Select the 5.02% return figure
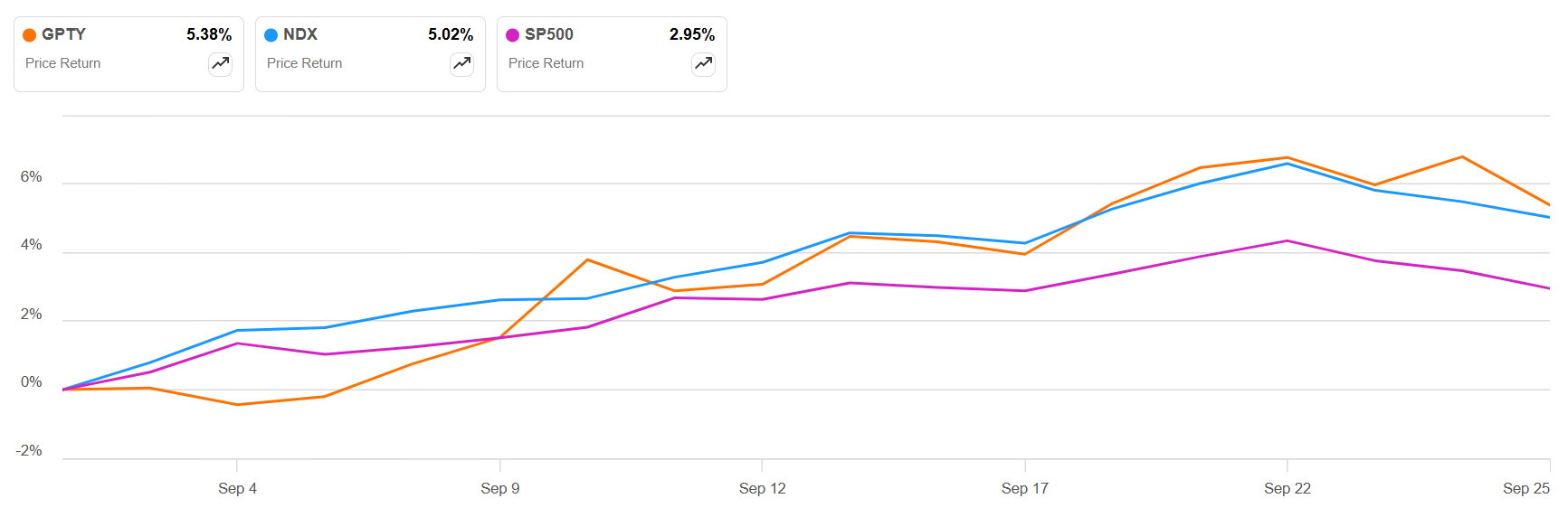 [x=451, y=34]
